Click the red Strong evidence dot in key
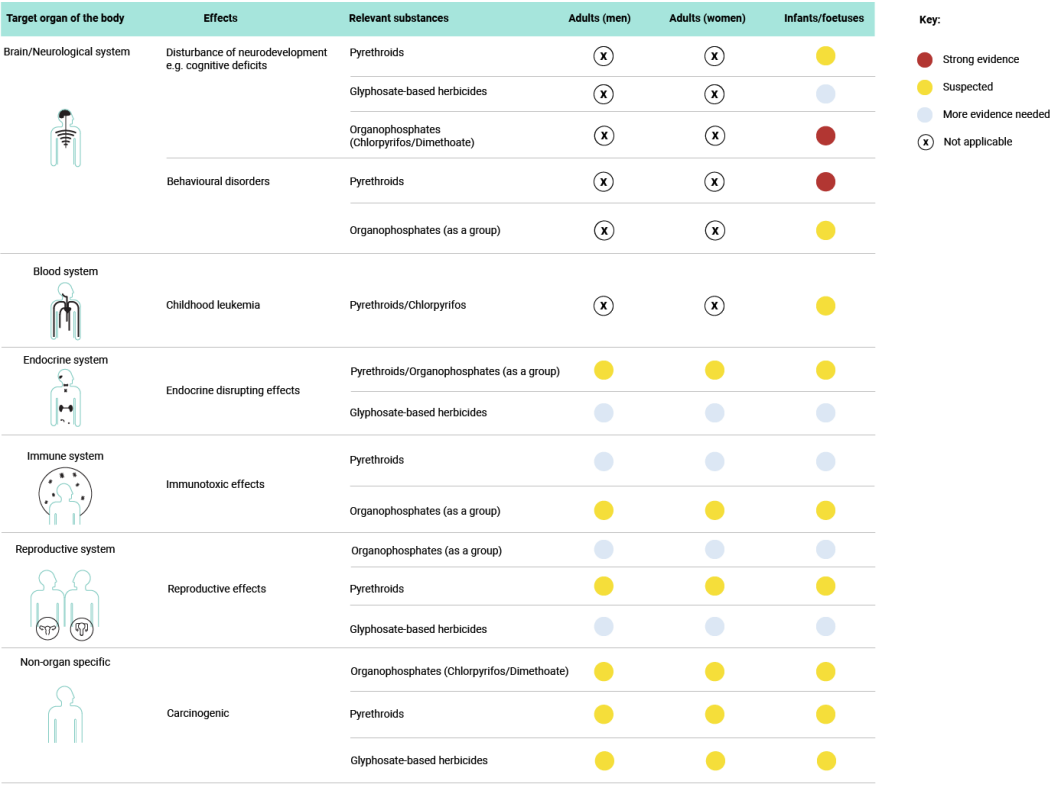Screen dimensions: 1051x787 [x=925, y=60]
